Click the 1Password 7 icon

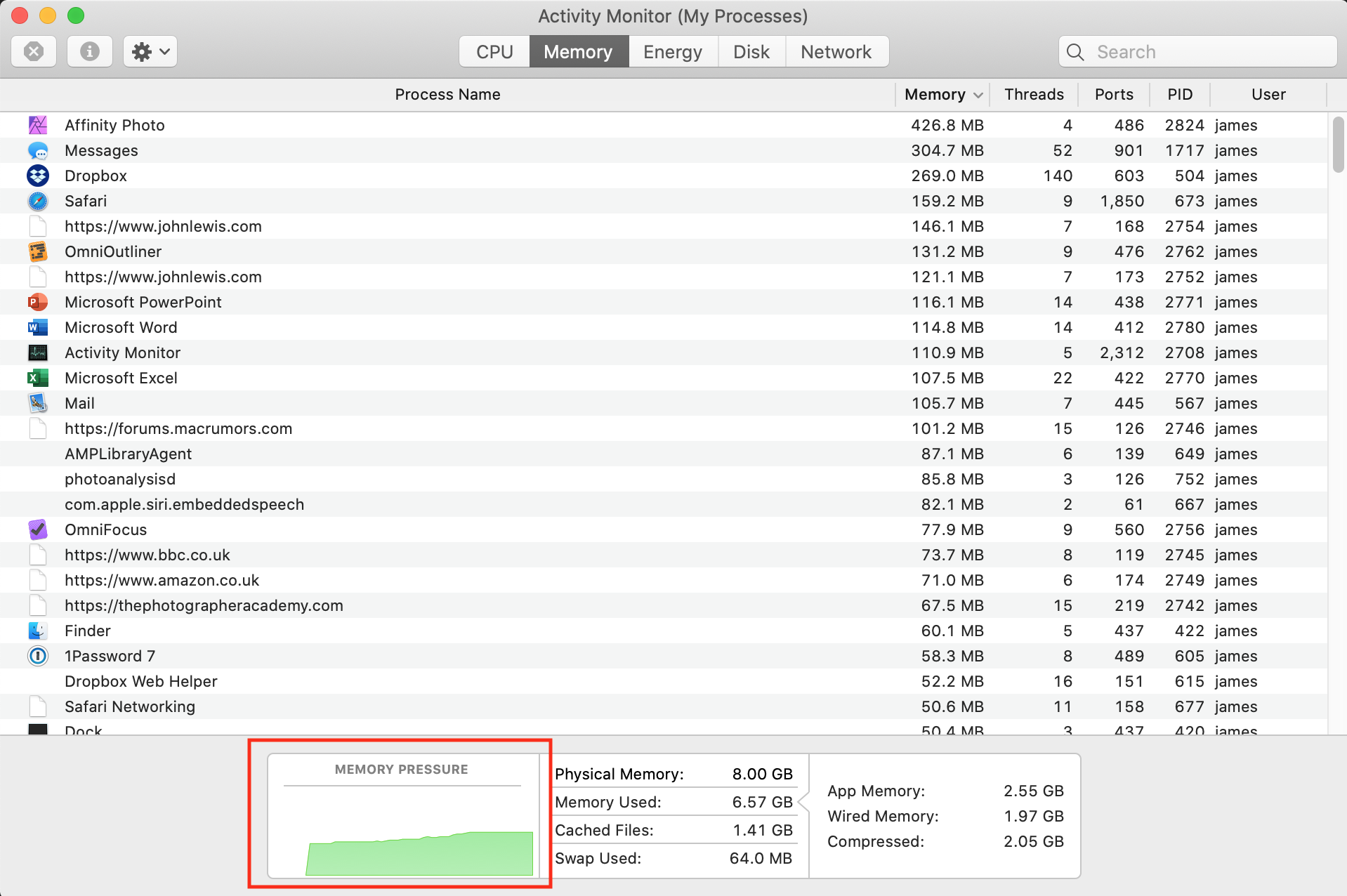click(x=38, y=656)
